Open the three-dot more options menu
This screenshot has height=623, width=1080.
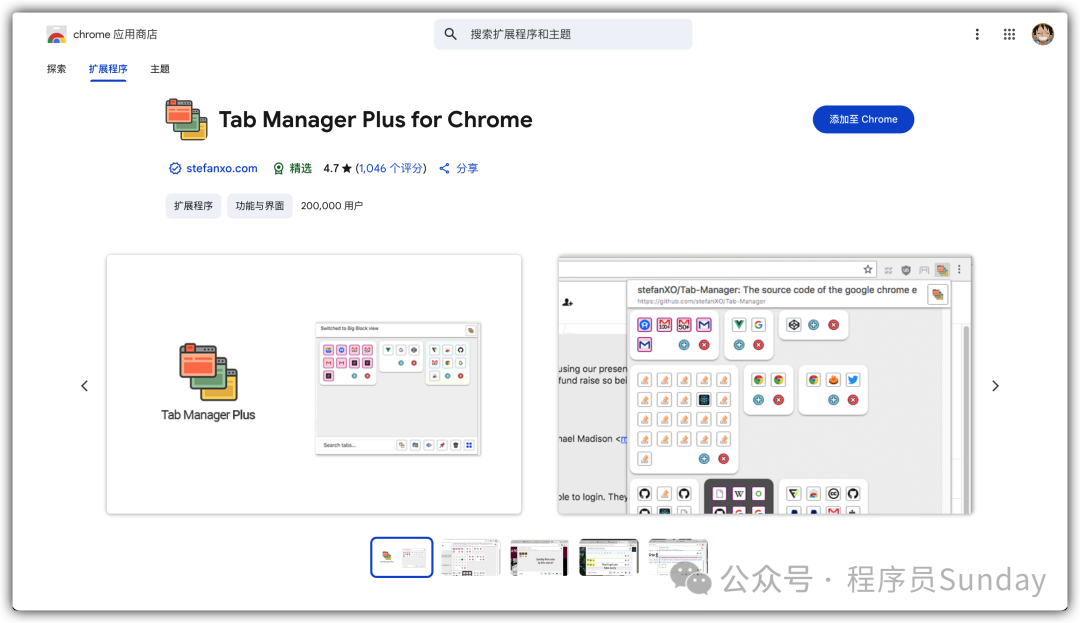coord(977,34)
